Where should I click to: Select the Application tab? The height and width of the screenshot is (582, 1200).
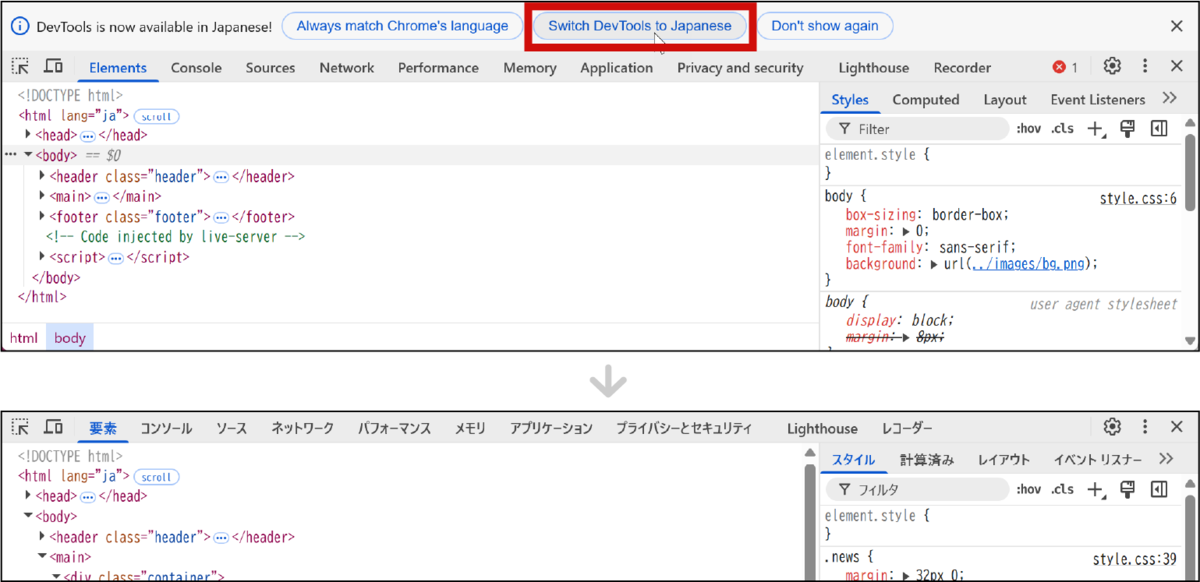616,68
